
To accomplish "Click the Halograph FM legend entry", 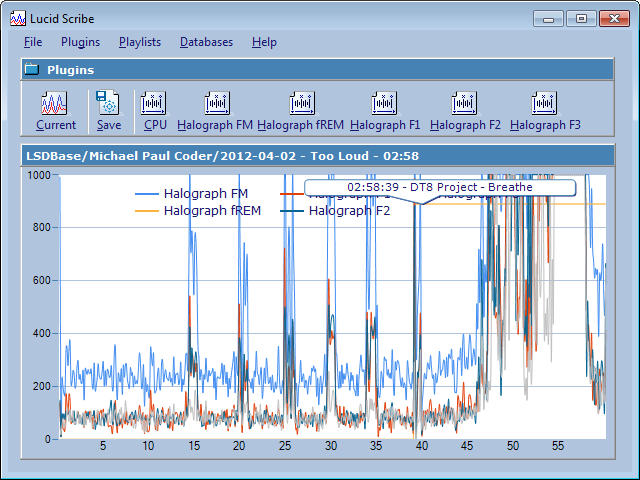I will click(206, 194).
